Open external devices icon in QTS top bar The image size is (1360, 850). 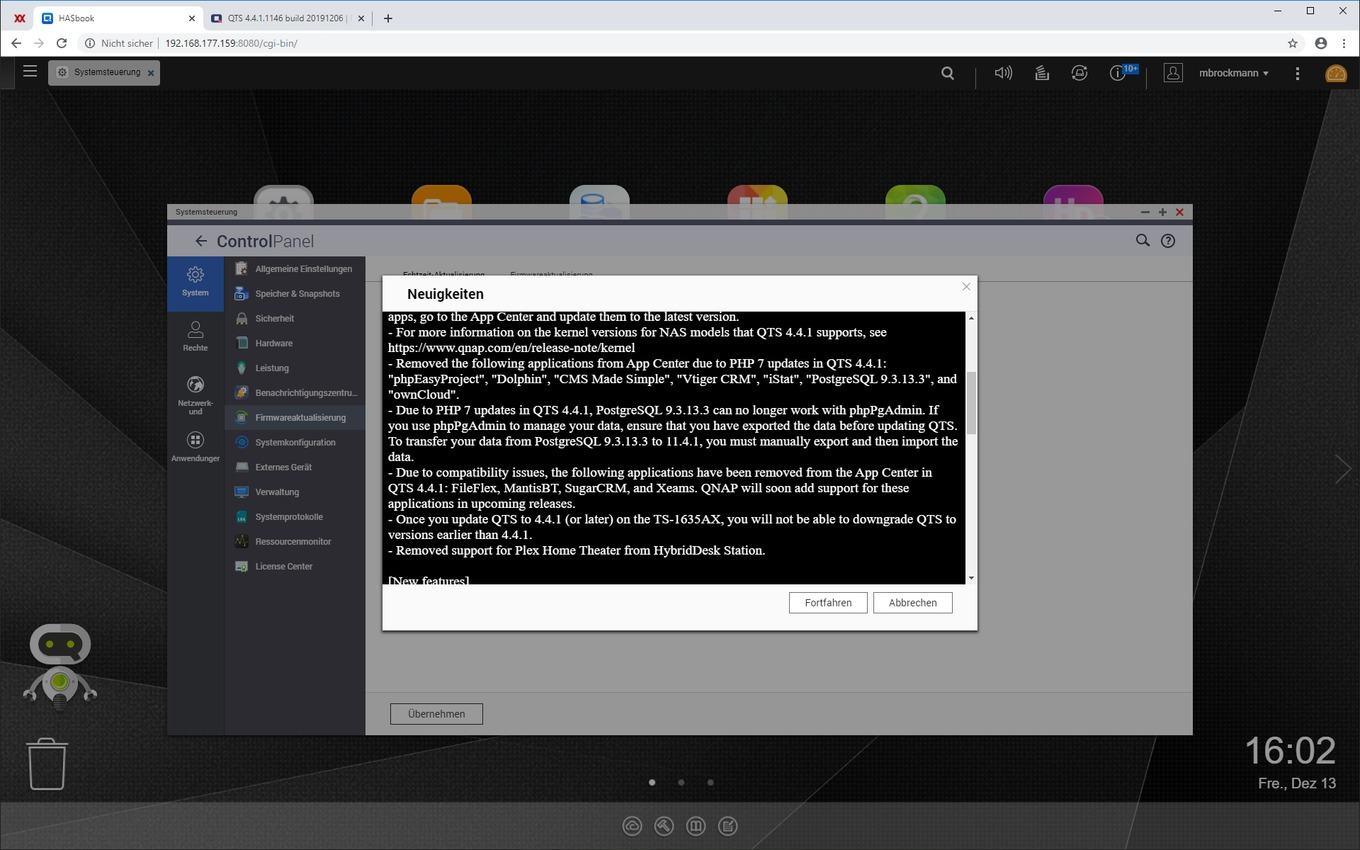tap(1079, 73)
